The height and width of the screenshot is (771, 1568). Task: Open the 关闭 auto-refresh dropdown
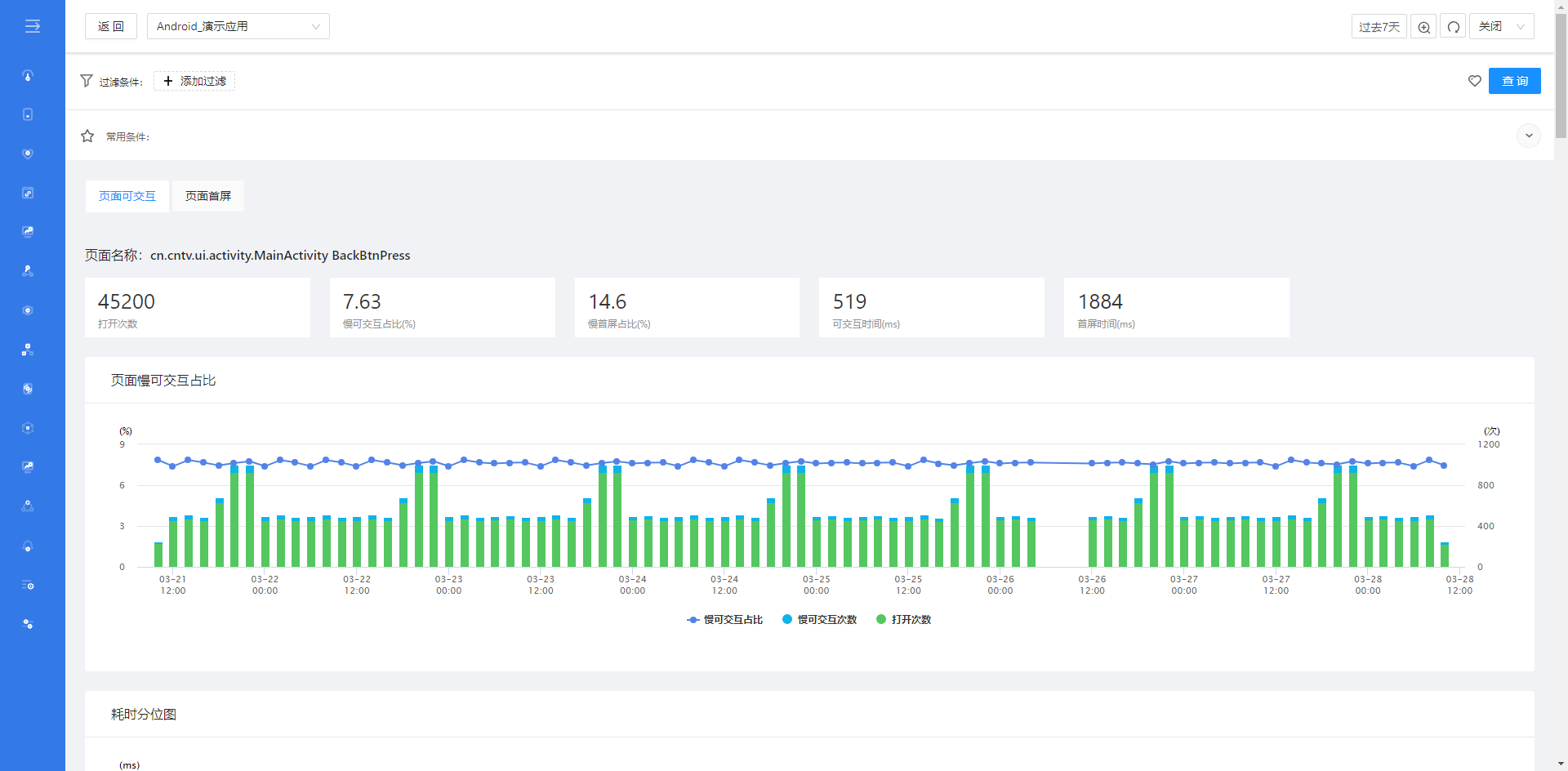pyautogui.click(x=1501, y=26)
